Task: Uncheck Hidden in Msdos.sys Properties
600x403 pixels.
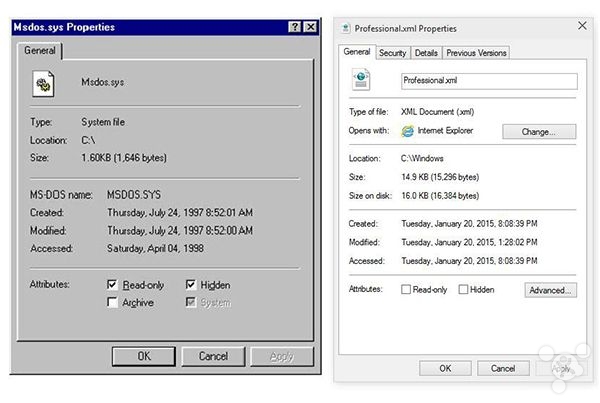Action: pyautogui.click(x=191, y=284)
